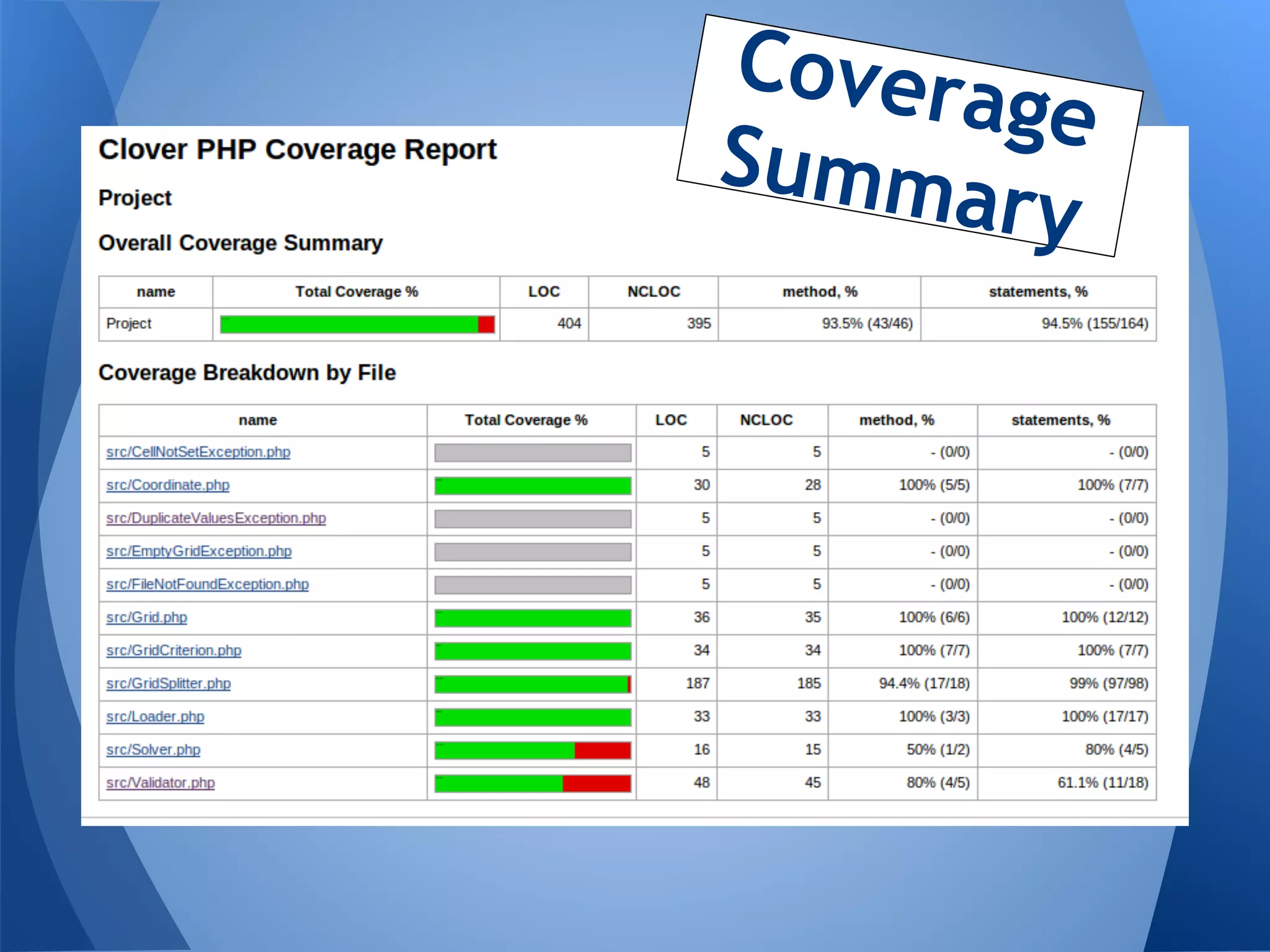Click the gray CellNotSetException coverage bar
This screenshot has width=1270, height=952.
pos(532,453)
